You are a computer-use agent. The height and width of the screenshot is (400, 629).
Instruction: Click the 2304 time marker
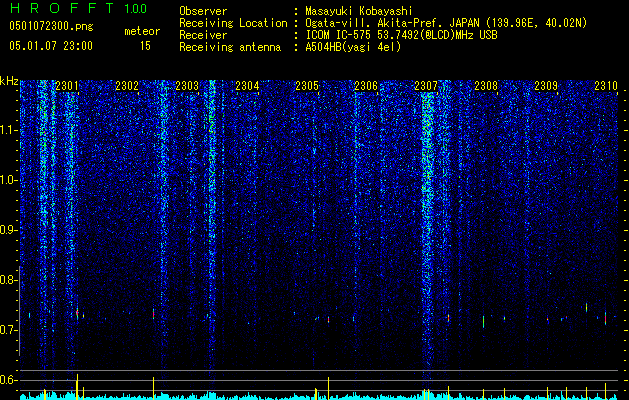click(x=247, y=86)
